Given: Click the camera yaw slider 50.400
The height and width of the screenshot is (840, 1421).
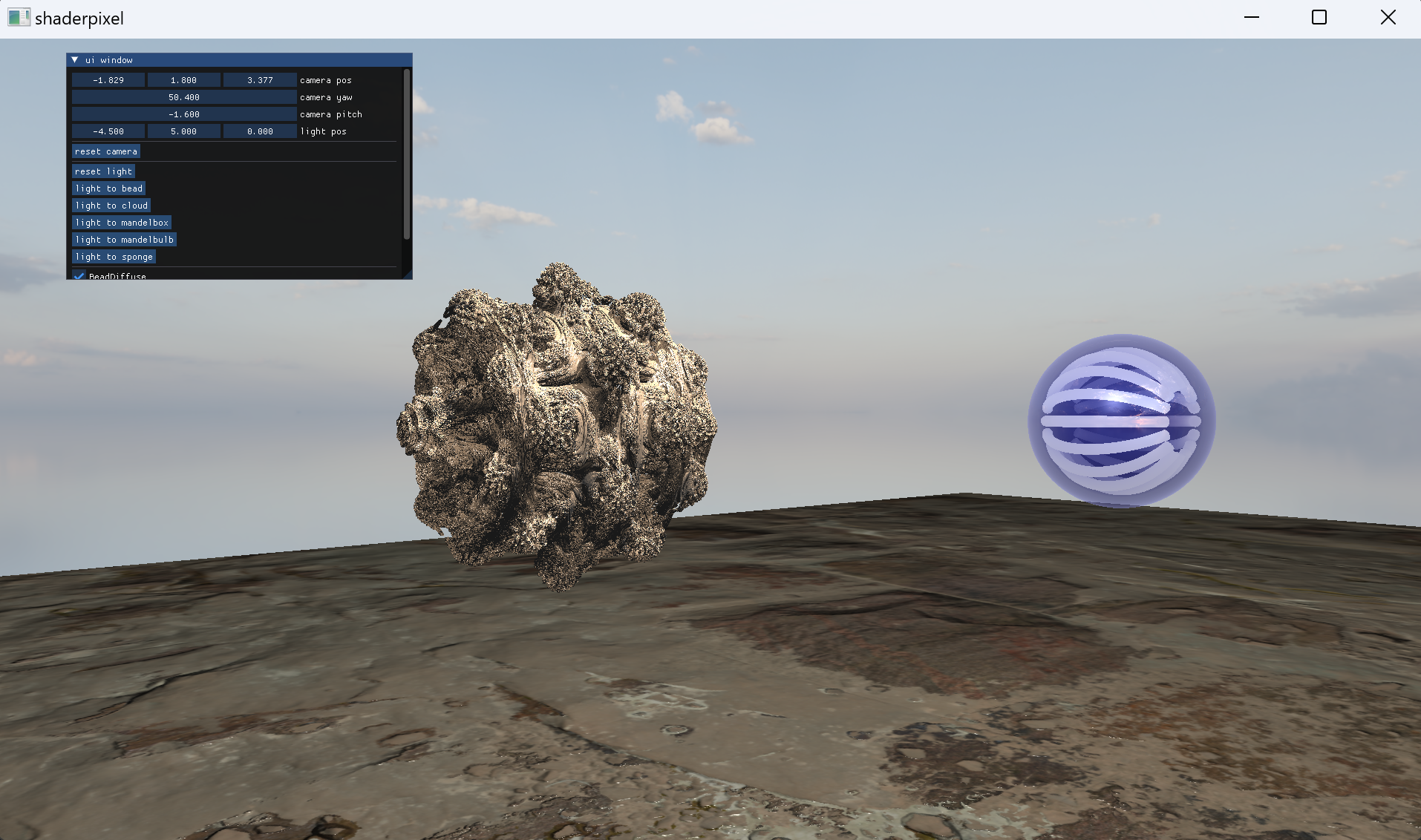Looking at the screenshot, I should point(184,97).
